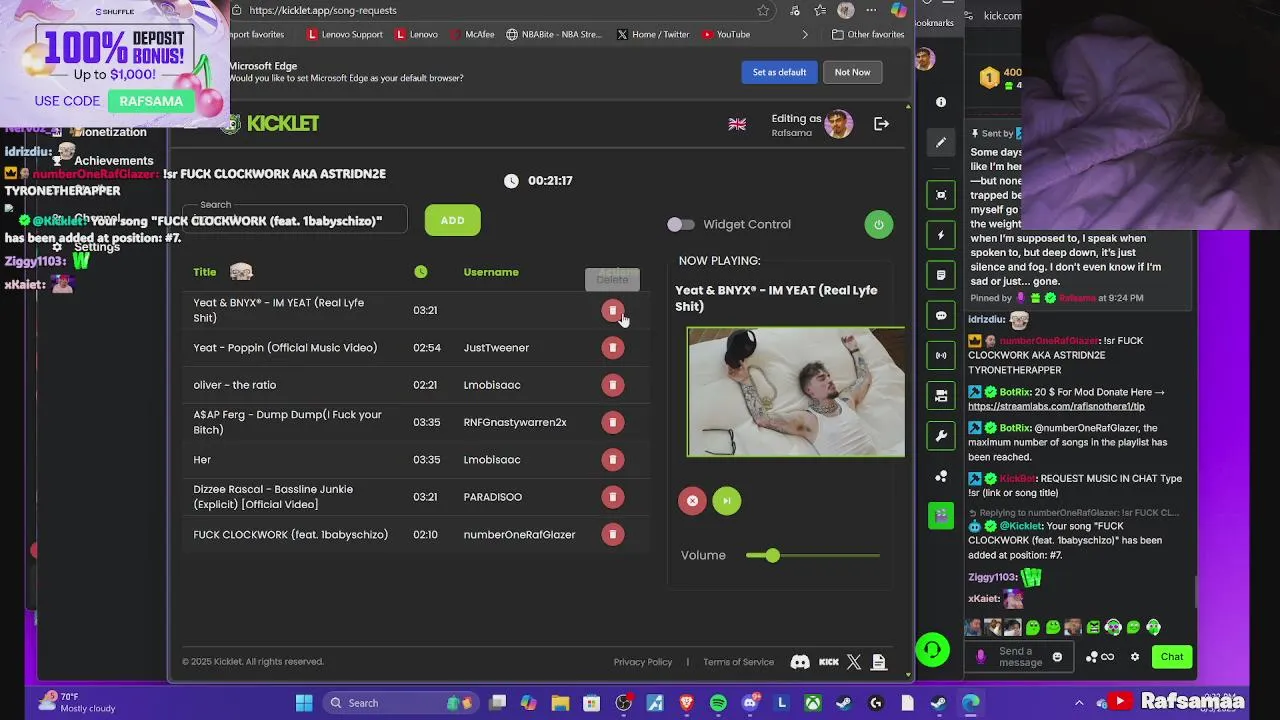Send message with the Chat button
Viewport: 1280px width, 720px height.
pyautogui.click(x=1172, y=657)
